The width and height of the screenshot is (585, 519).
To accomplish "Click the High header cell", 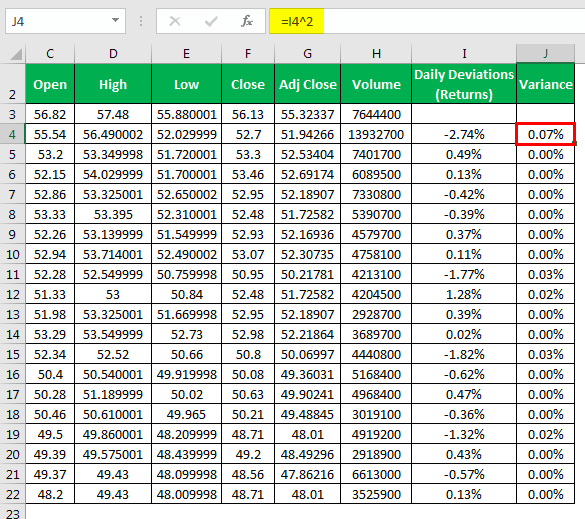I will (x=113, y=84).
